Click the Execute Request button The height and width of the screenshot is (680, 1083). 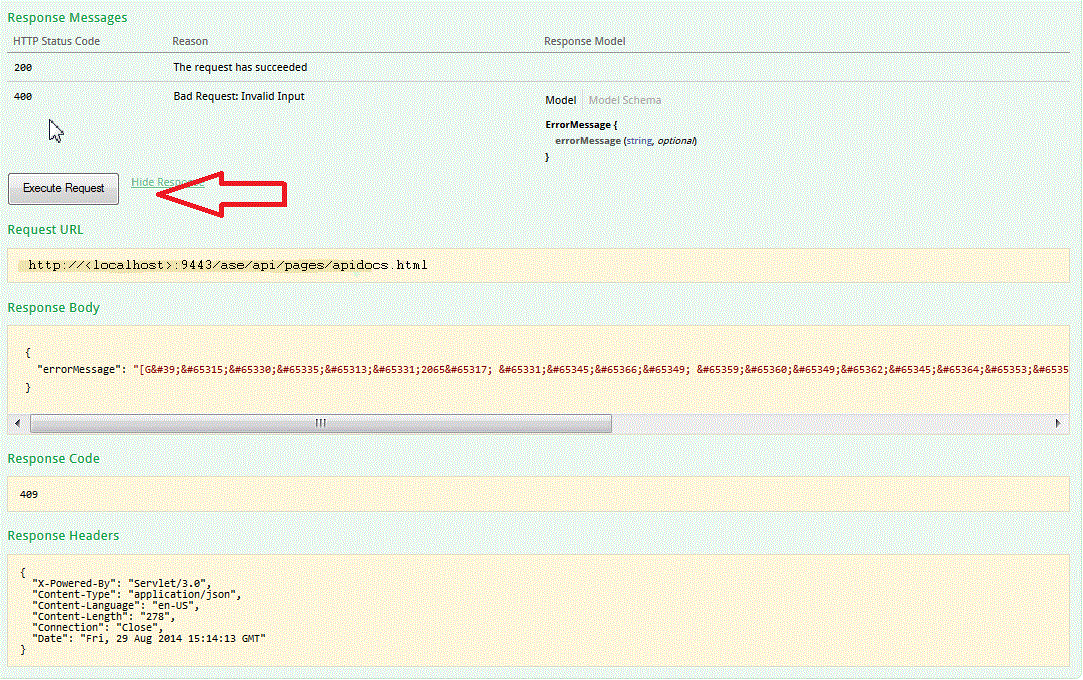pyautogui.click(x=63, y=188)
